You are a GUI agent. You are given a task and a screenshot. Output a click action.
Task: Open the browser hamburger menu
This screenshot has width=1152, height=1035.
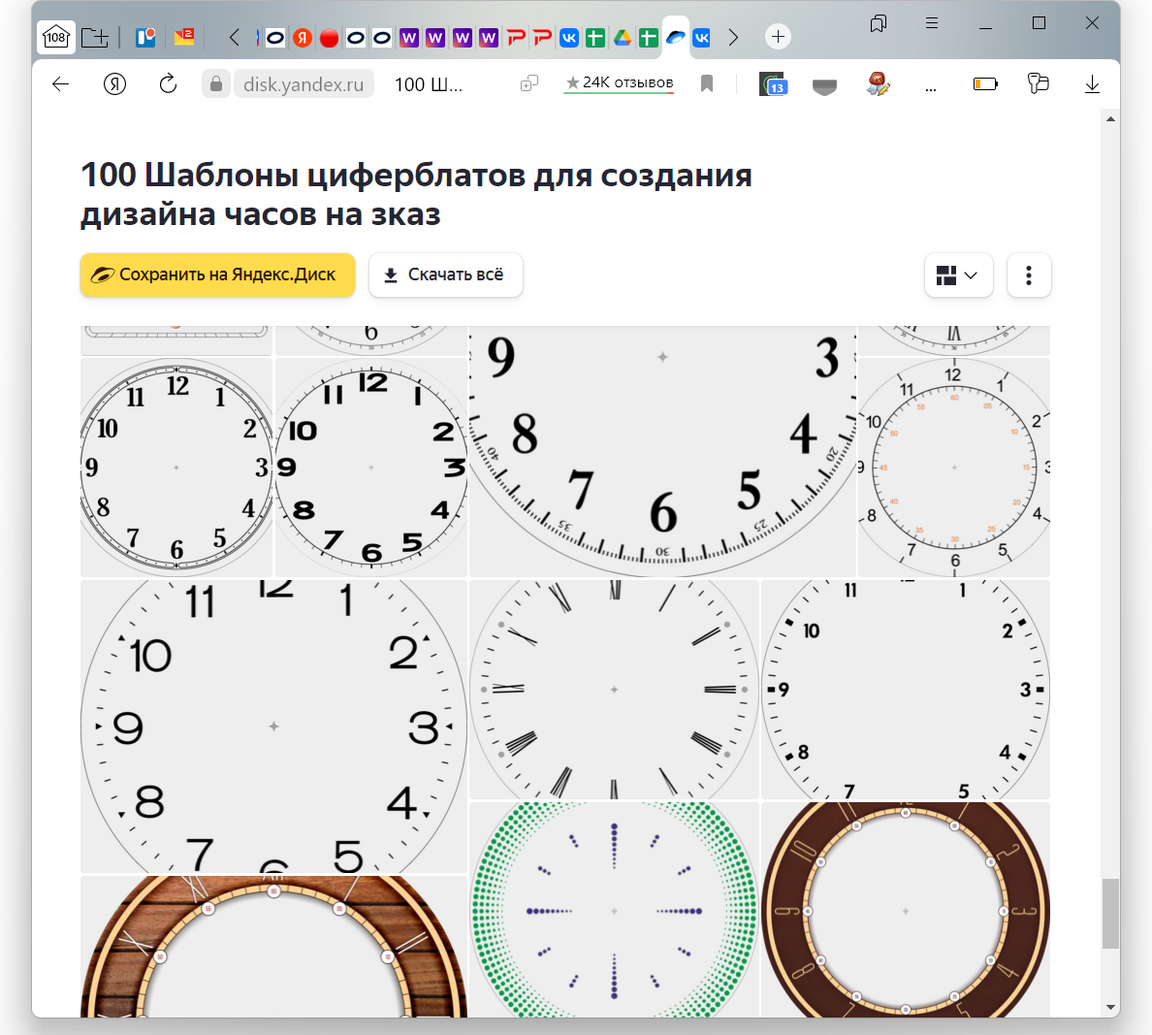click(932, 23)
